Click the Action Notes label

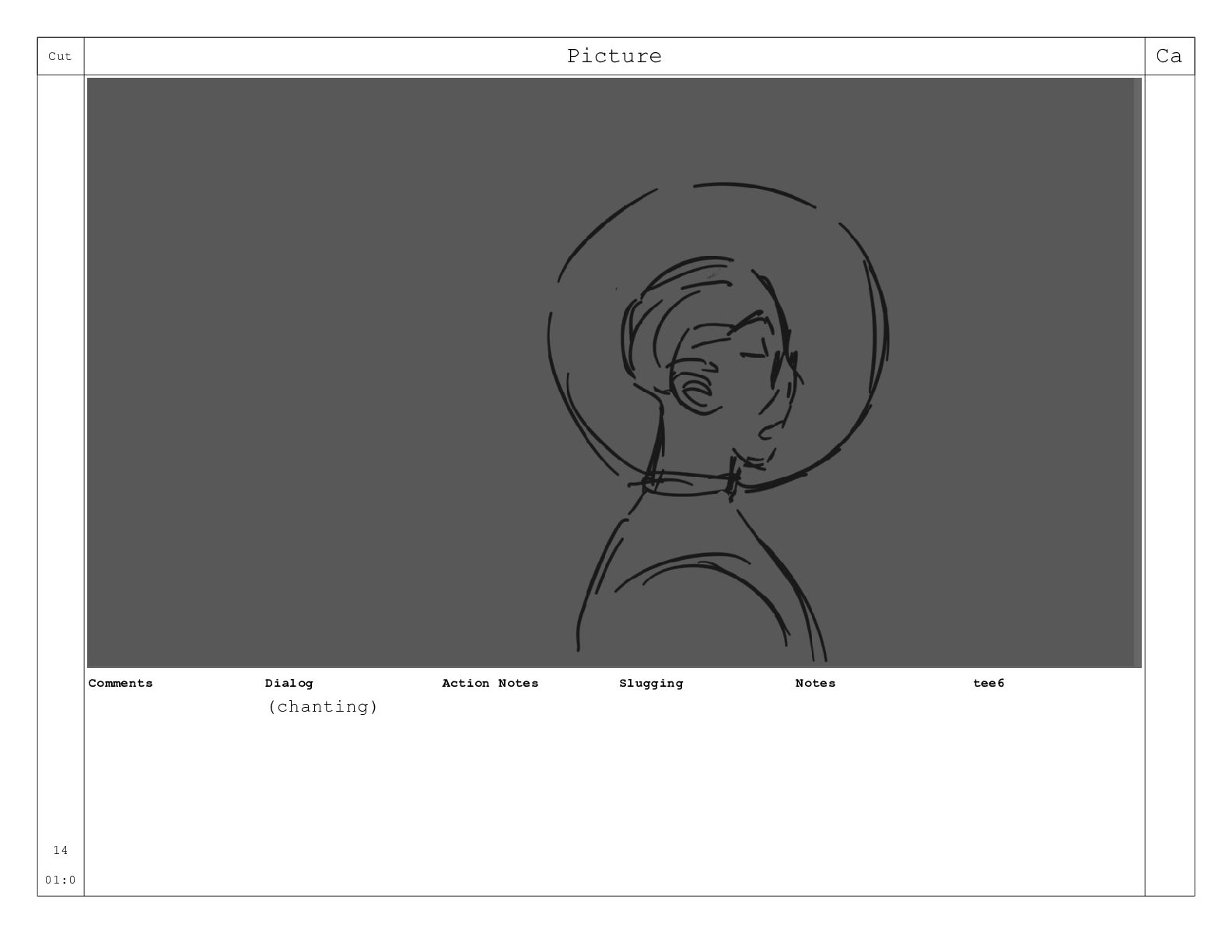[490, 683]
